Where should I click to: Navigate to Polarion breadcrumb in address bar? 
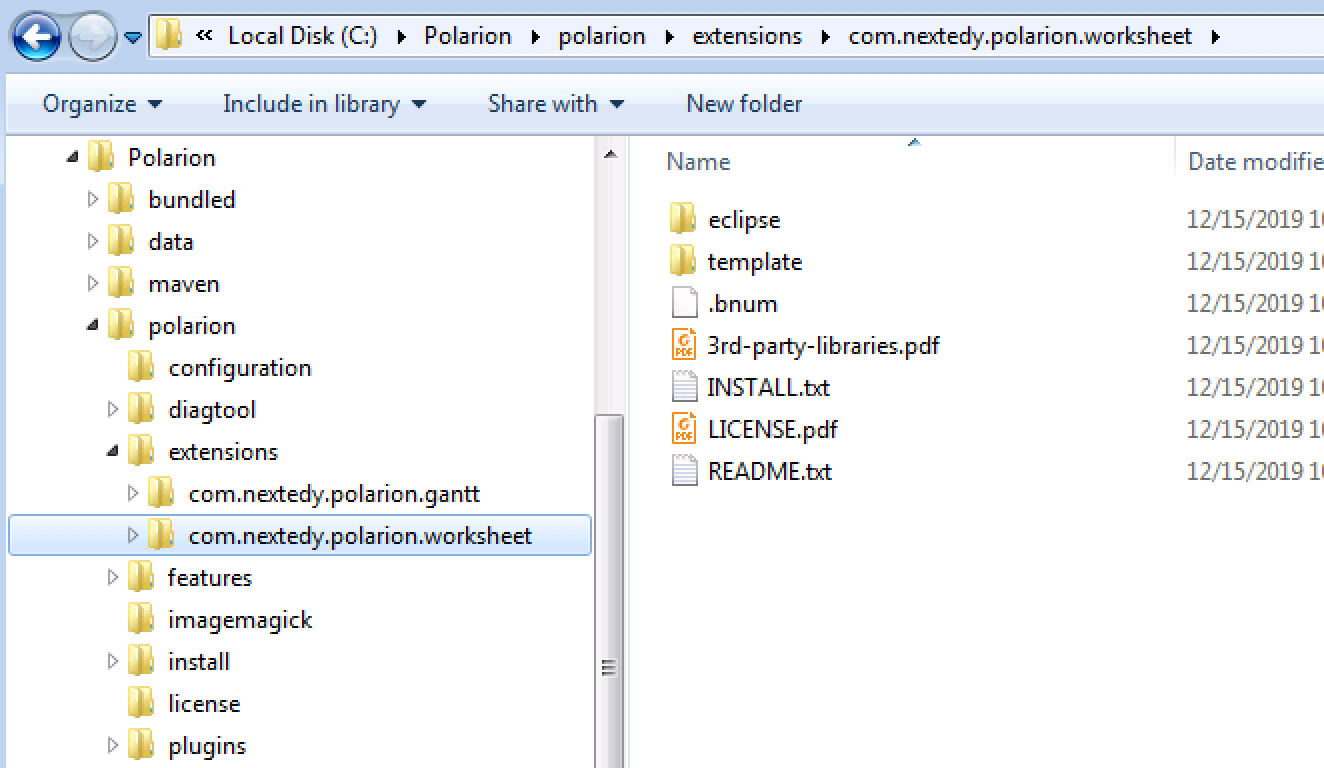tap(467, 36)
